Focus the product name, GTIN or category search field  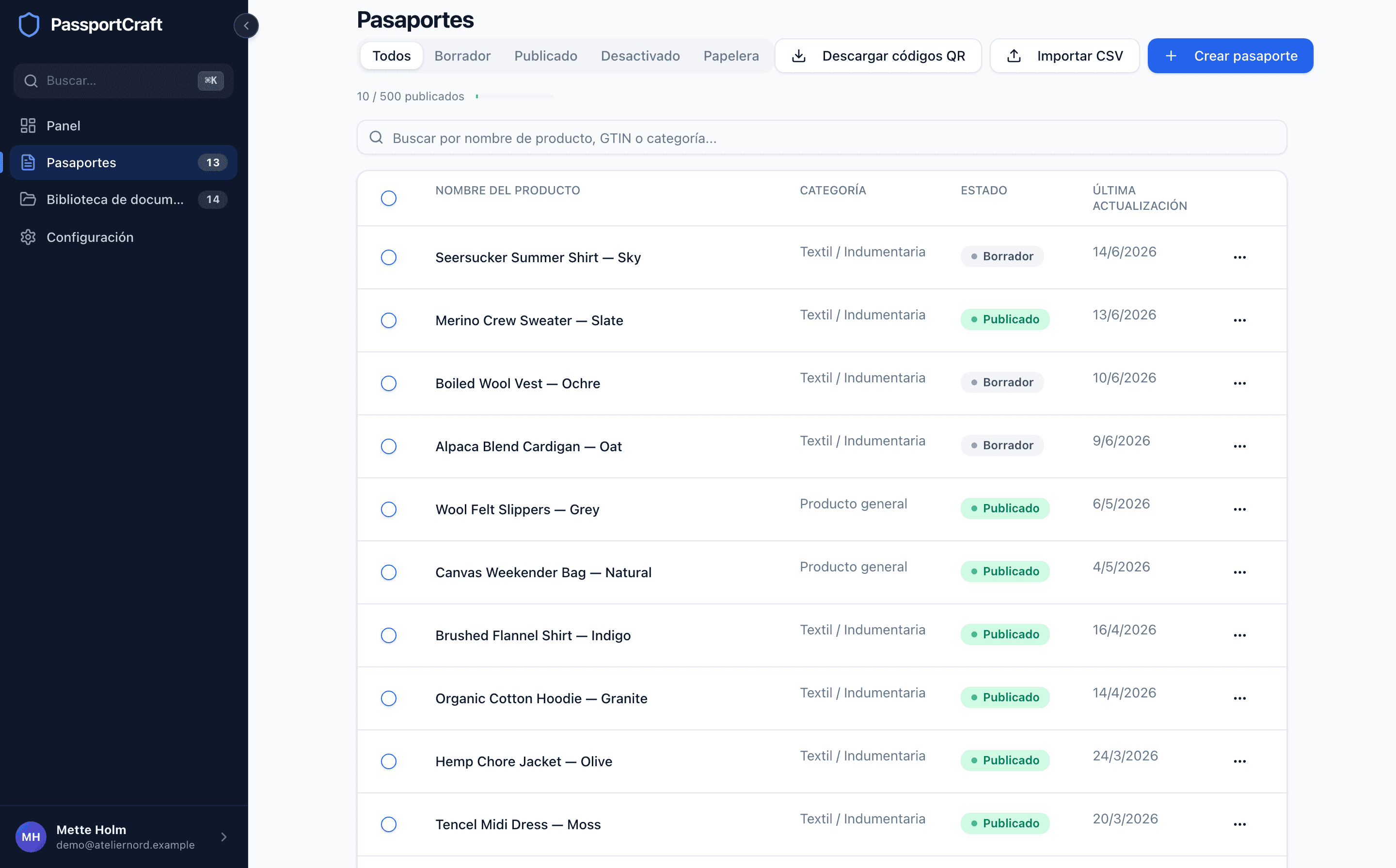[x=822, y=137]
